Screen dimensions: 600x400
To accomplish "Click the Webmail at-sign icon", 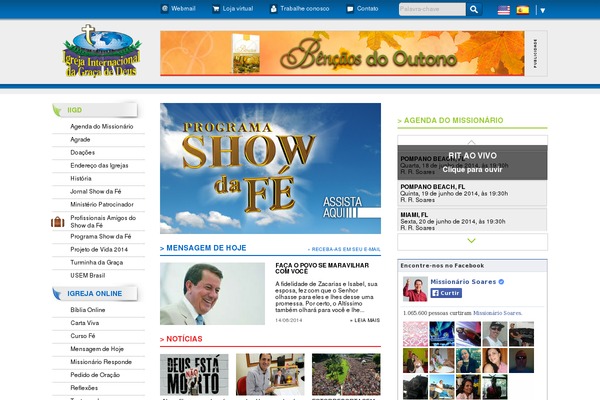I will tap(165, 8).
